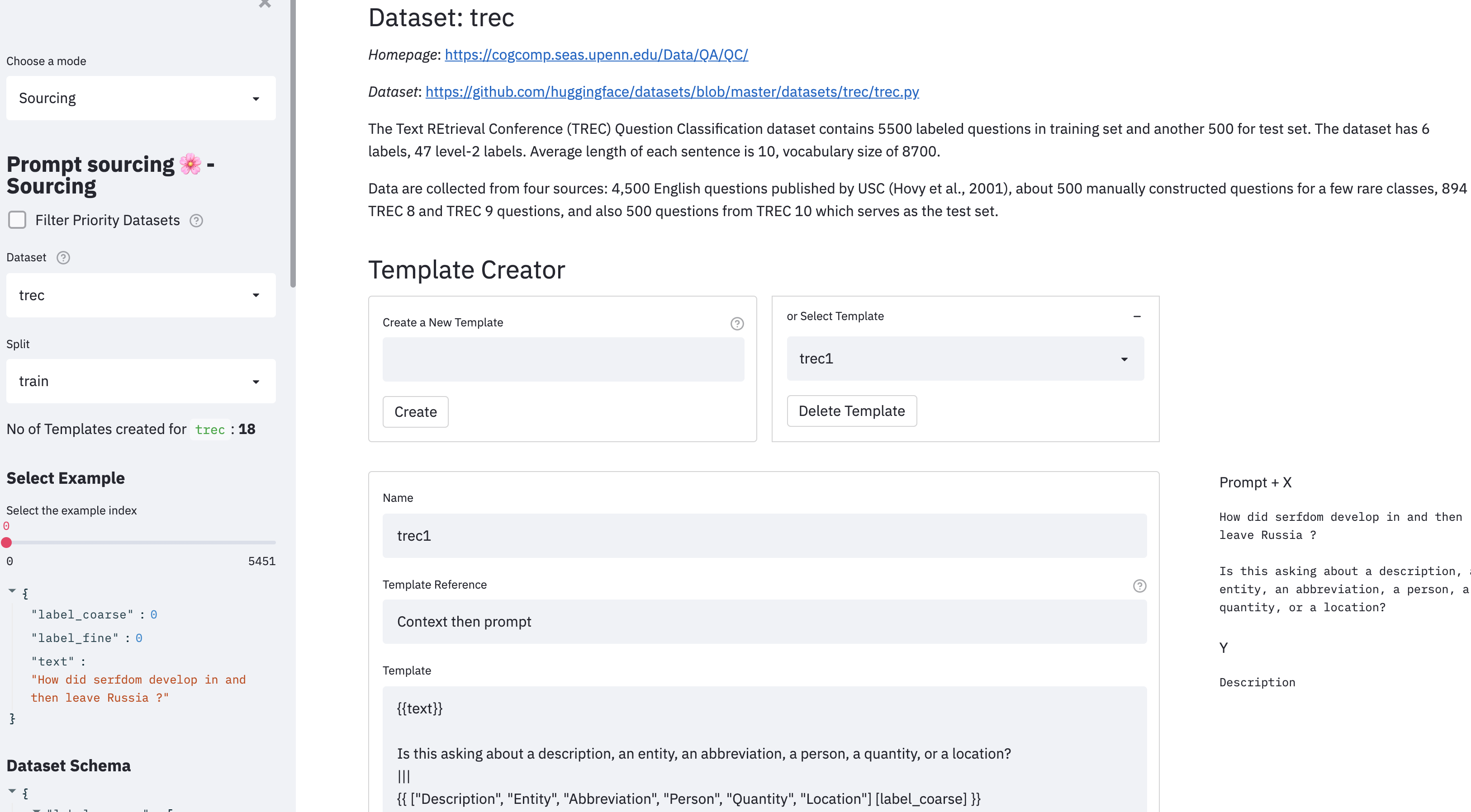Click help icon for Create a New Template
The image size is (1471, 812).
coord(737,324)
